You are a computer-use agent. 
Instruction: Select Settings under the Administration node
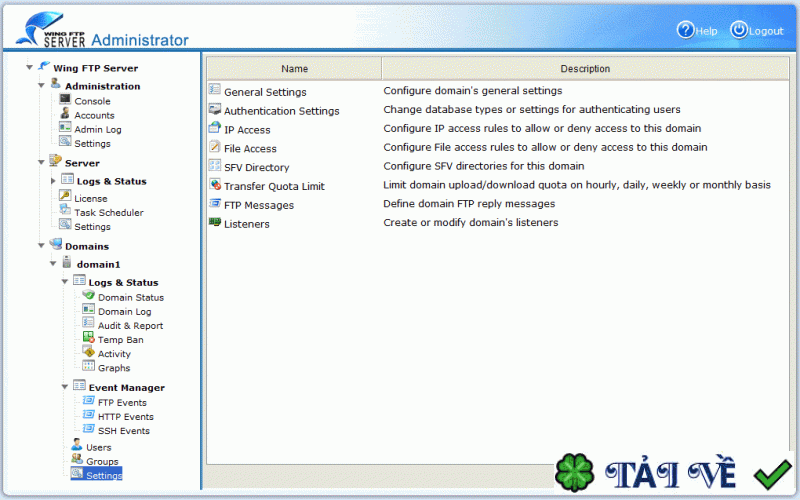pyautogui.click(x=92, y=144)
